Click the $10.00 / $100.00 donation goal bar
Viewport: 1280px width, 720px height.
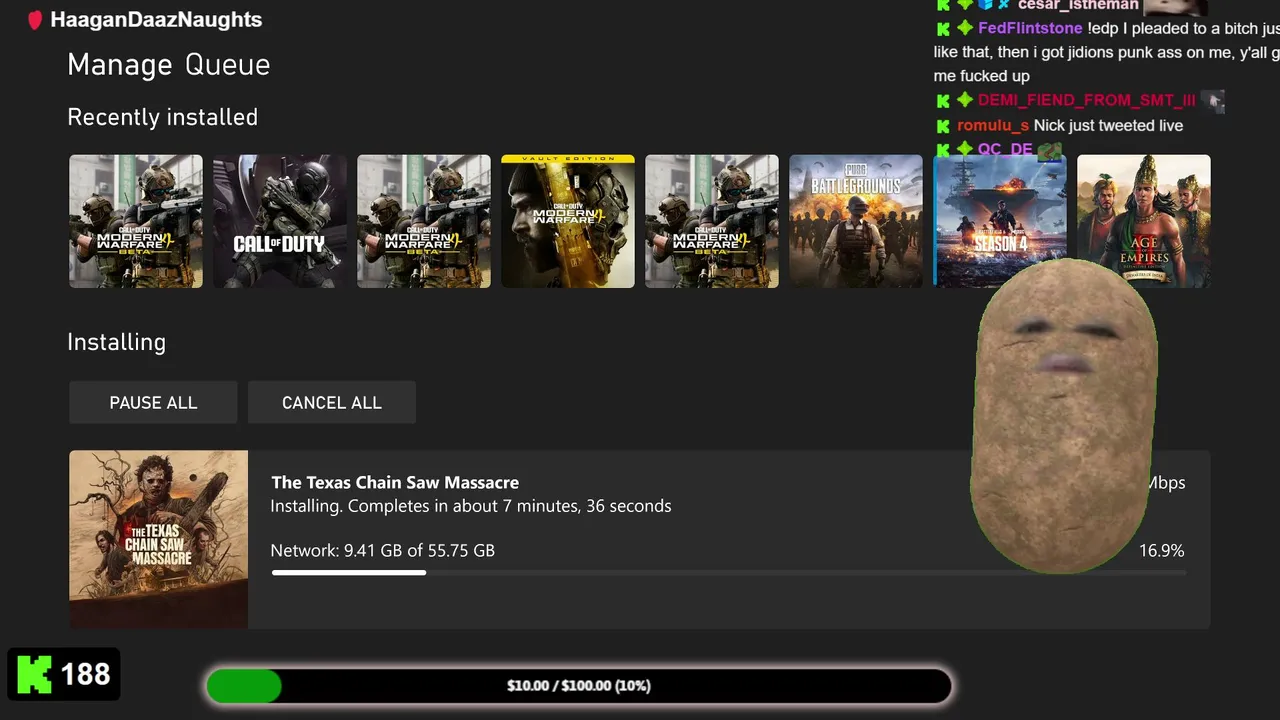[x=578, y=686]
